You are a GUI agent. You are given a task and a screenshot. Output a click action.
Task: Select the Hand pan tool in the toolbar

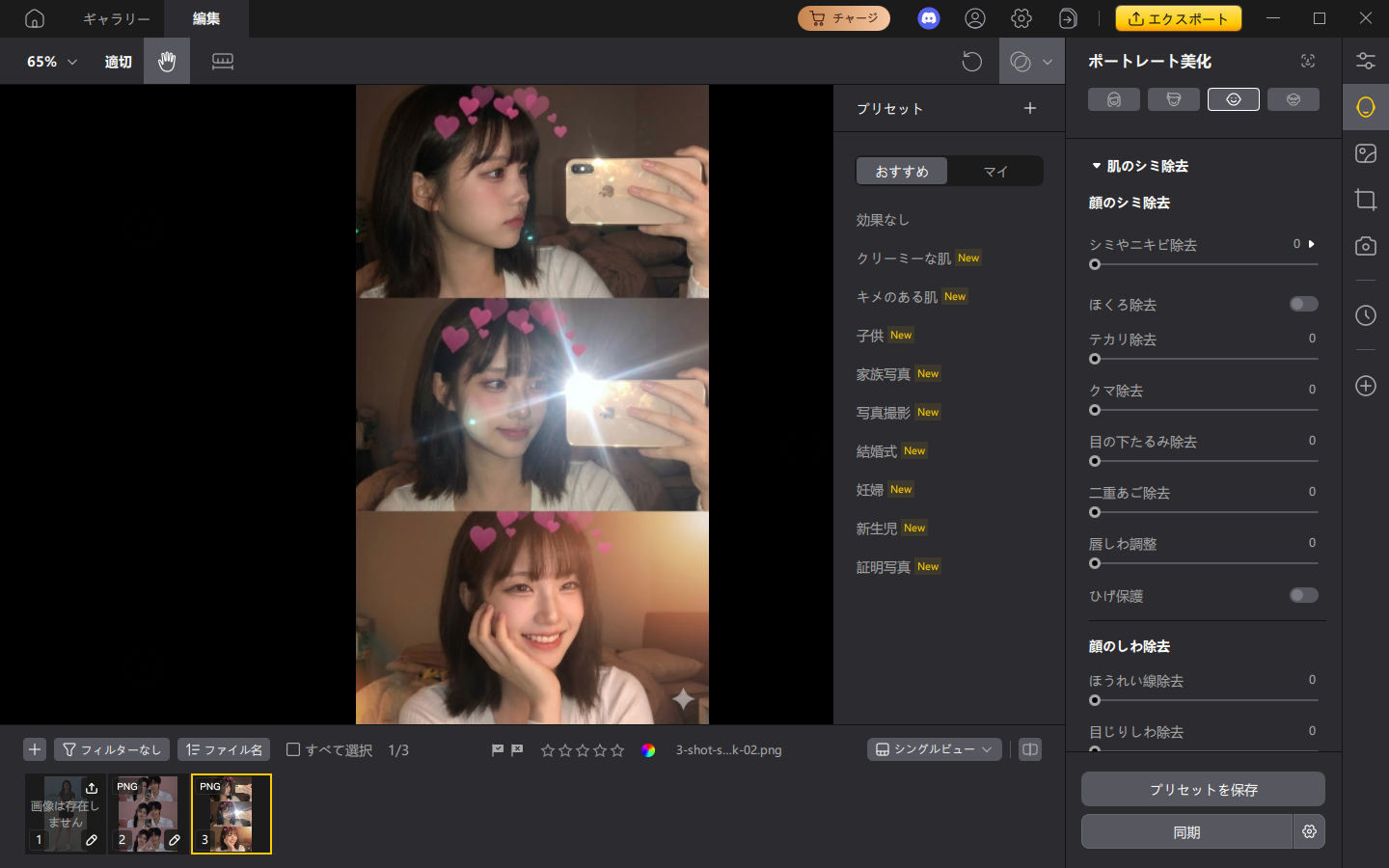166,61
